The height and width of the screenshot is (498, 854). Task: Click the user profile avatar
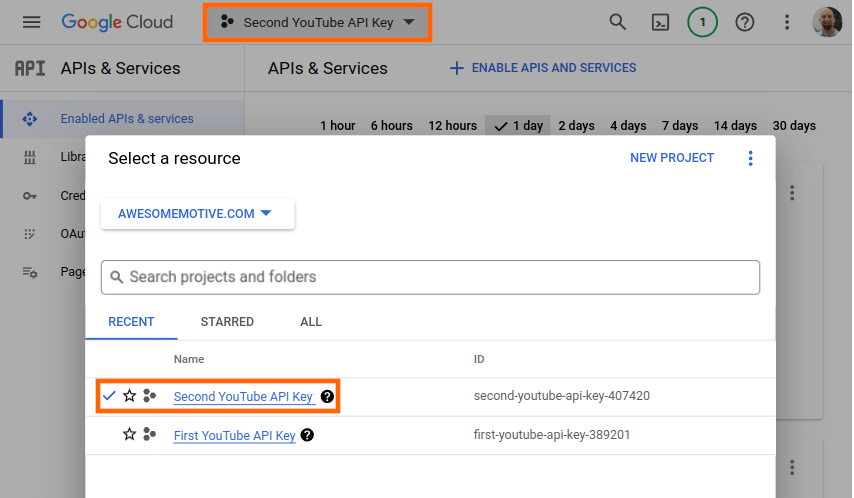tap(827, 22)
